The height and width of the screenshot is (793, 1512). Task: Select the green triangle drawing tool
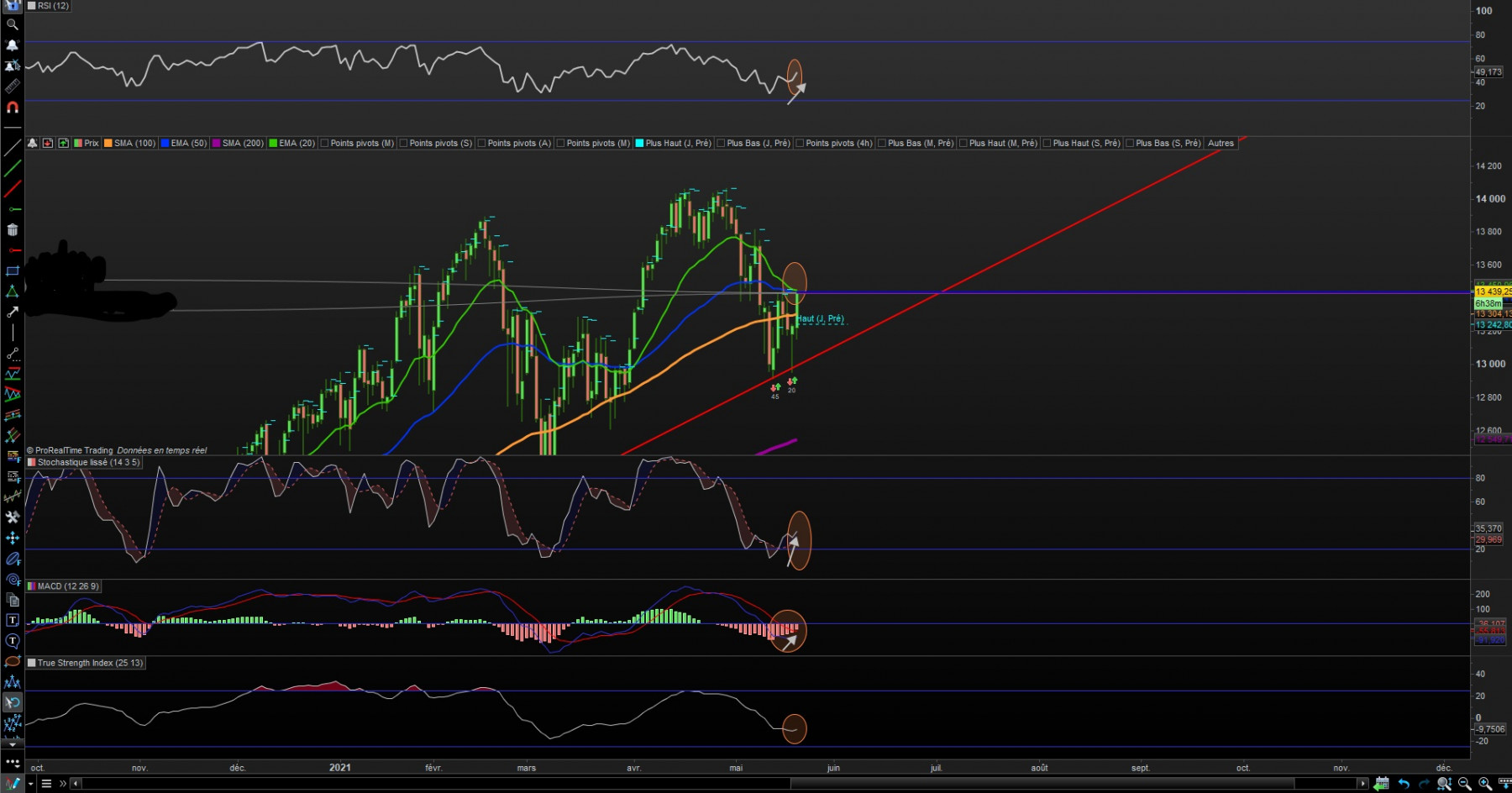pos(12,291)
